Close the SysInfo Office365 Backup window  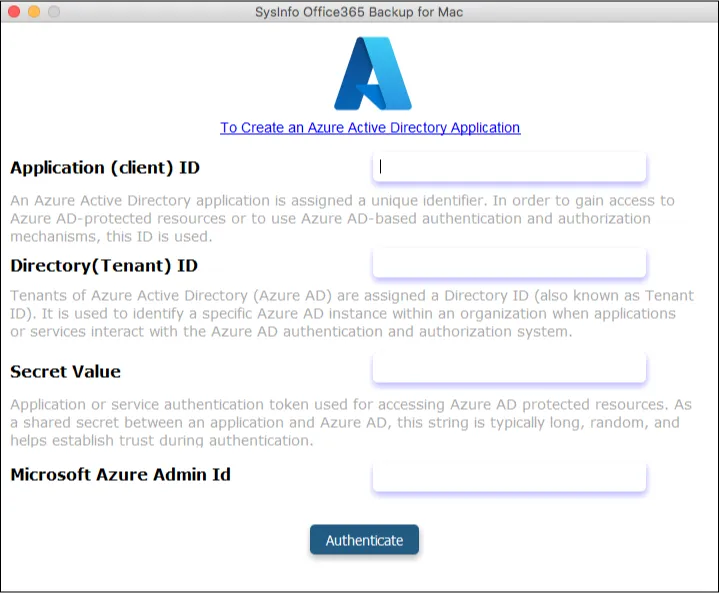(x=14, y=11)
